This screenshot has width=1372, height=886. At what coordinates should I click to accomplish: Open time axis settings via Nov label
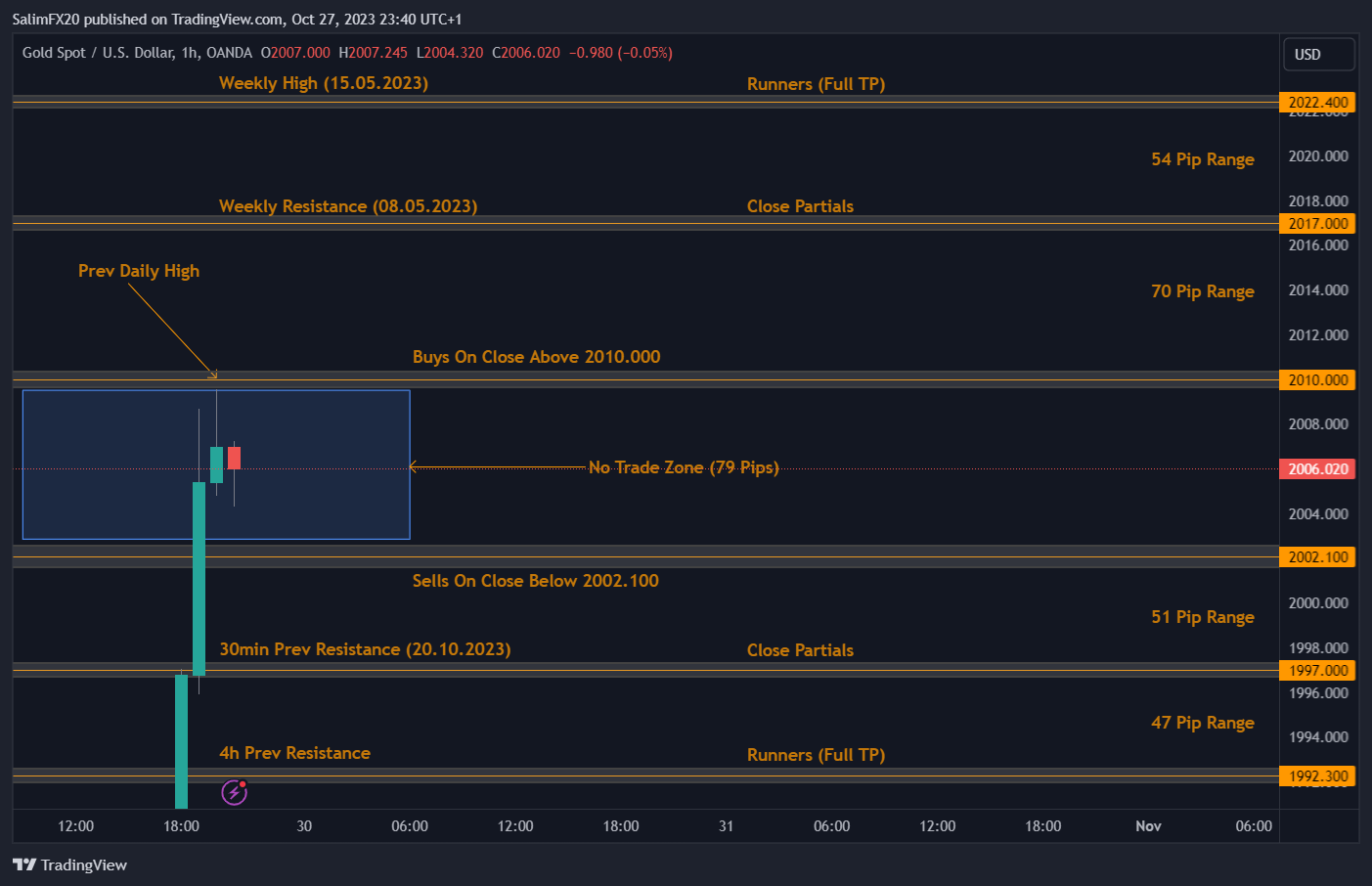(1148, 826)
